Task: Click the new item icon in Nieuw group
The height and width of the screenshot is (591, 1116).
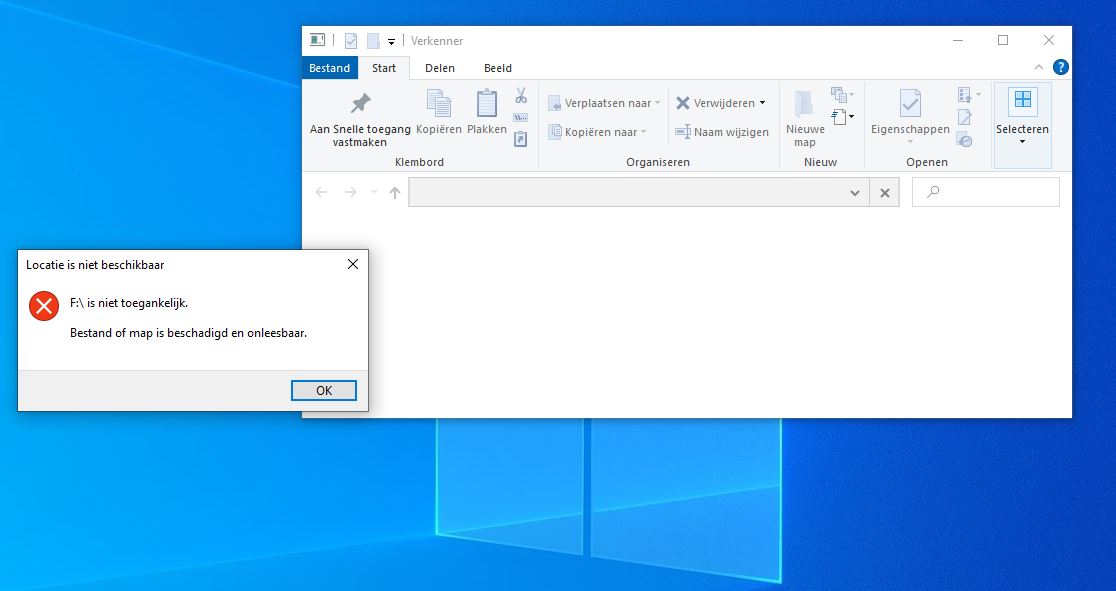Action: pyautogui.click(x=839, y=94)
